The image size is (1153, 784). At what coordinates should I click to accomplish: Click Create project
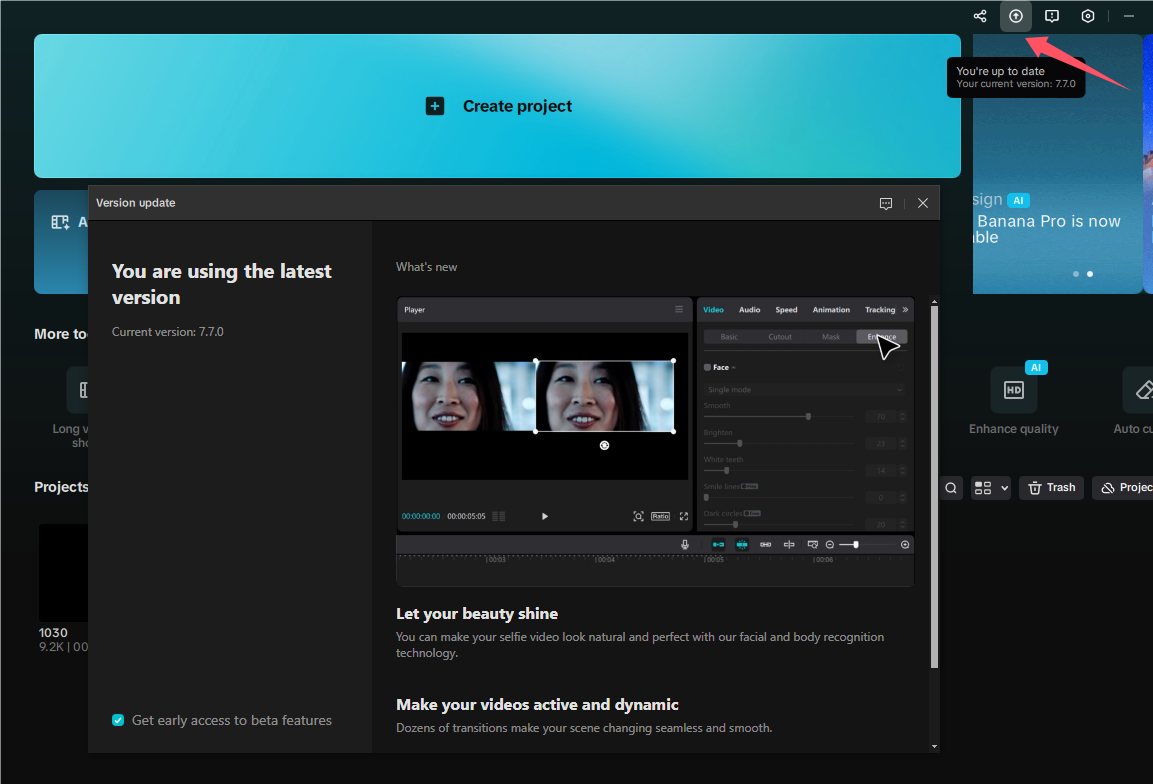[498, 105]
